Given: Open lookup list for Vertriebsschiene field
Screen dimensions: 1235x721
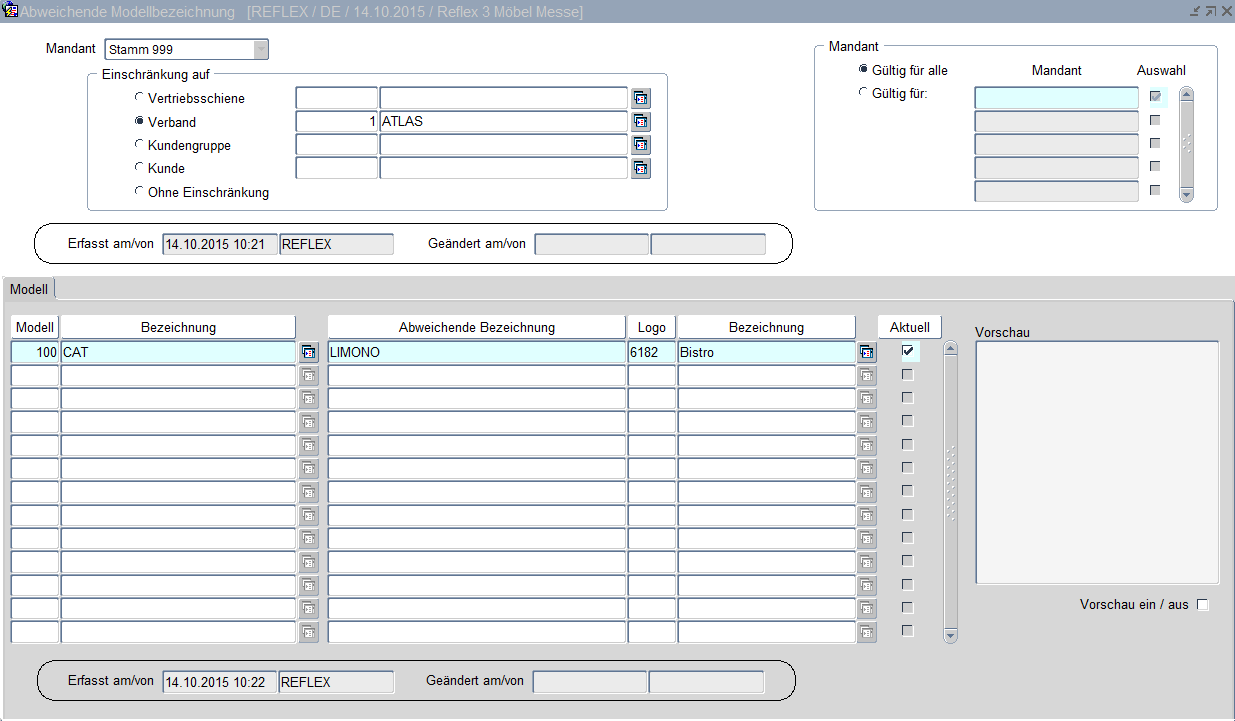Looking at the screenshot, I should [x=641, y=98].
